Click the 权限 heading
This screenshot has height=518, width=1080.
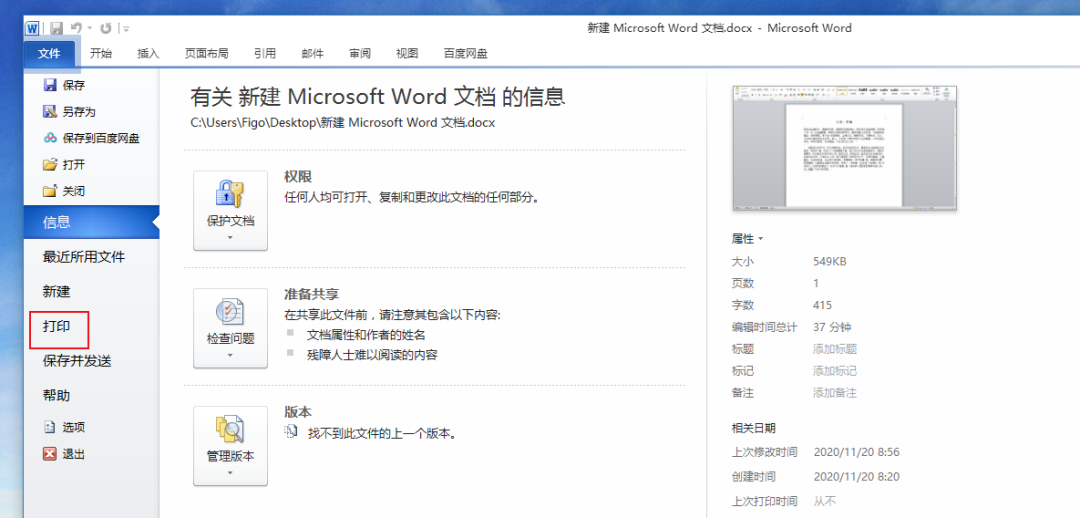pyautogui.click(x=298, y=177)
